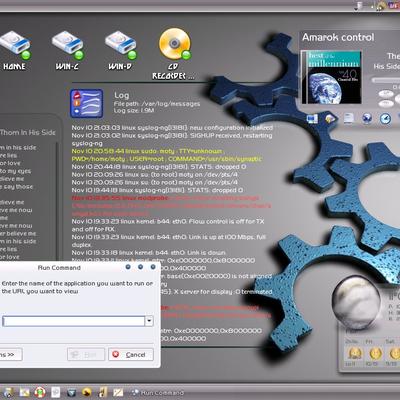Image resolution: width=400 pixels, height=400 pixels.
Task: Click the Amarok album cover art
Action: pos(331,77)
